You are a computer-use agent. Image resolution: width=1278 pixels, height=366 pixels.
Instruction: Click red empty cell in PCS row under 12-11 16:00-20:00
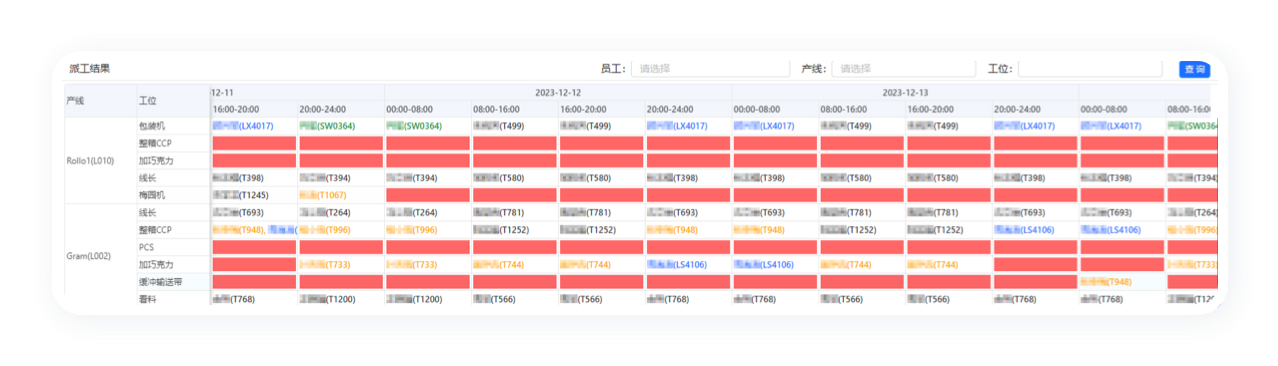point(254,247)
